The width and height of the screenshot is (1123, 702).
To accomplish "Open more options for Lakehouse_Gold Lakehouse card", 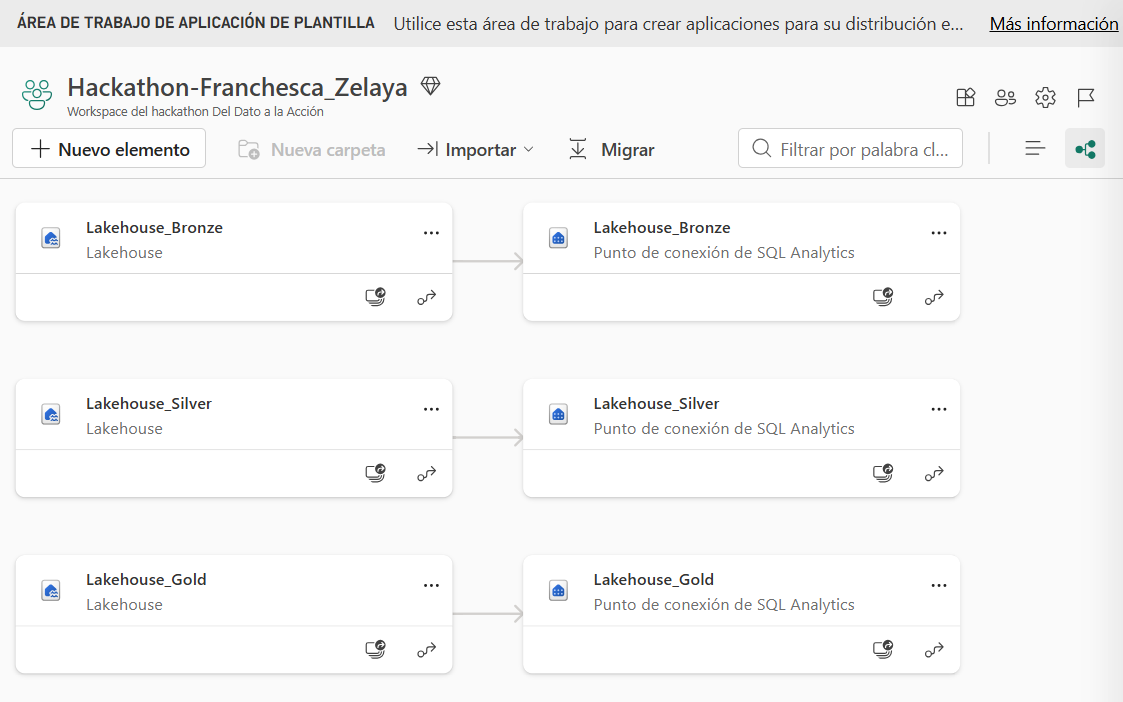I will pyautogui.click(x=431, y=585).
